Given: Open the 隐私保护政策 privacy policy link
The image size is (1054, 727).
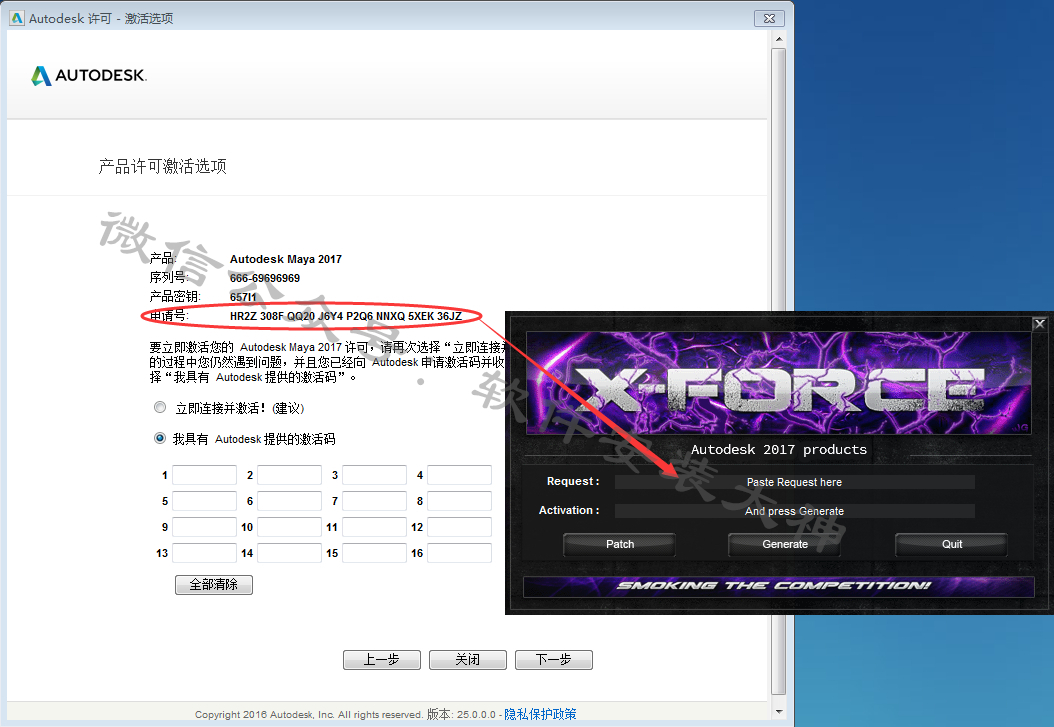Looking at the screenshot, I should (540, 714).
